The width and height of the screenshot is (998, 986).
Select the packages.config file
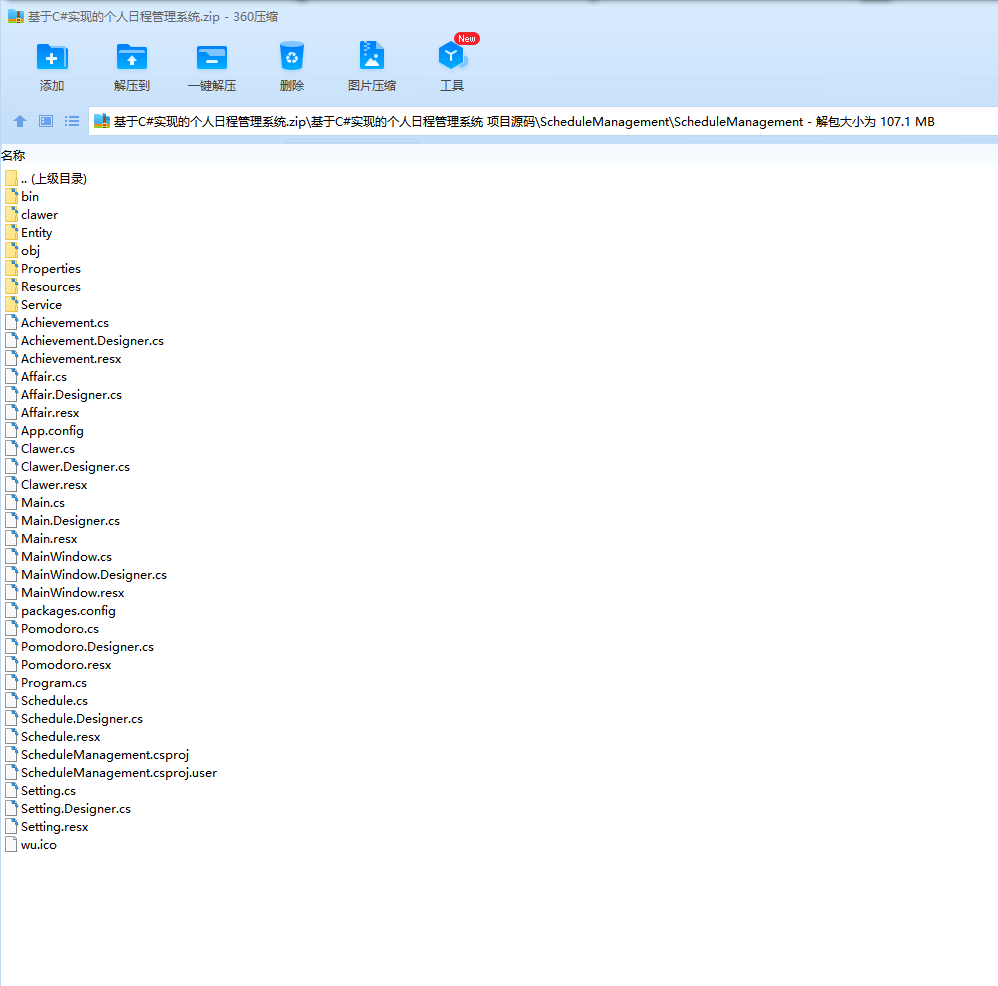tap(60, 610)
